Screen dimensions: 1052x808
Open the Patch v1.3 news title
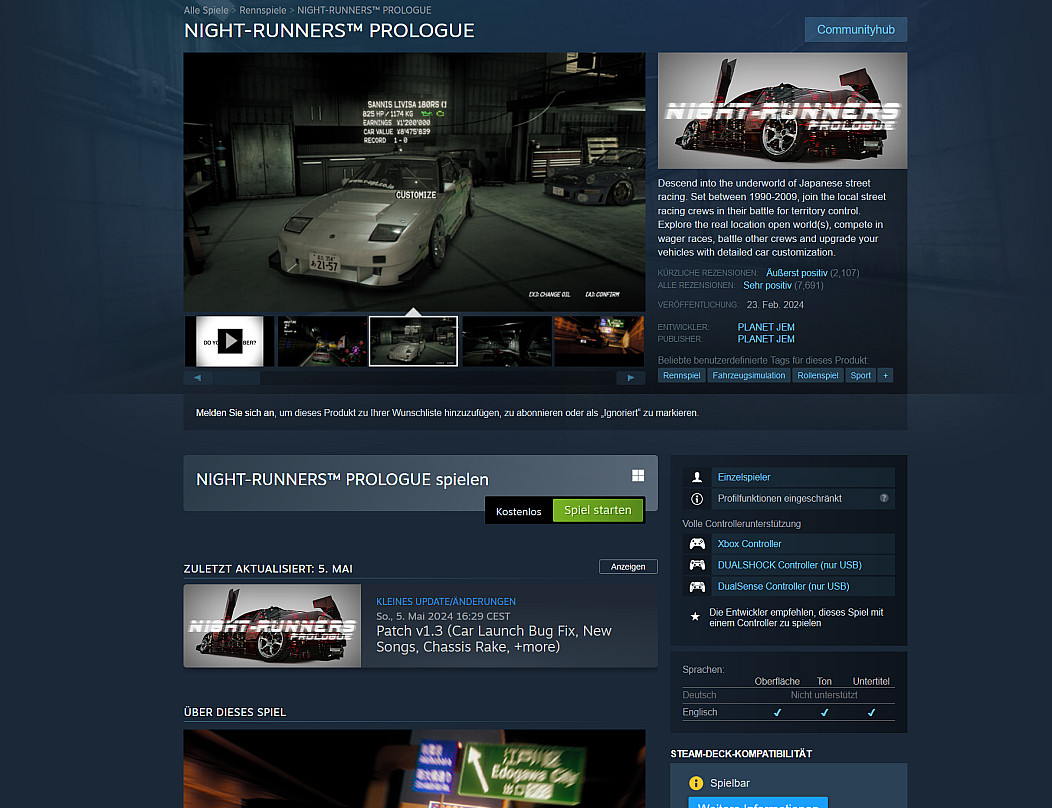494,639
